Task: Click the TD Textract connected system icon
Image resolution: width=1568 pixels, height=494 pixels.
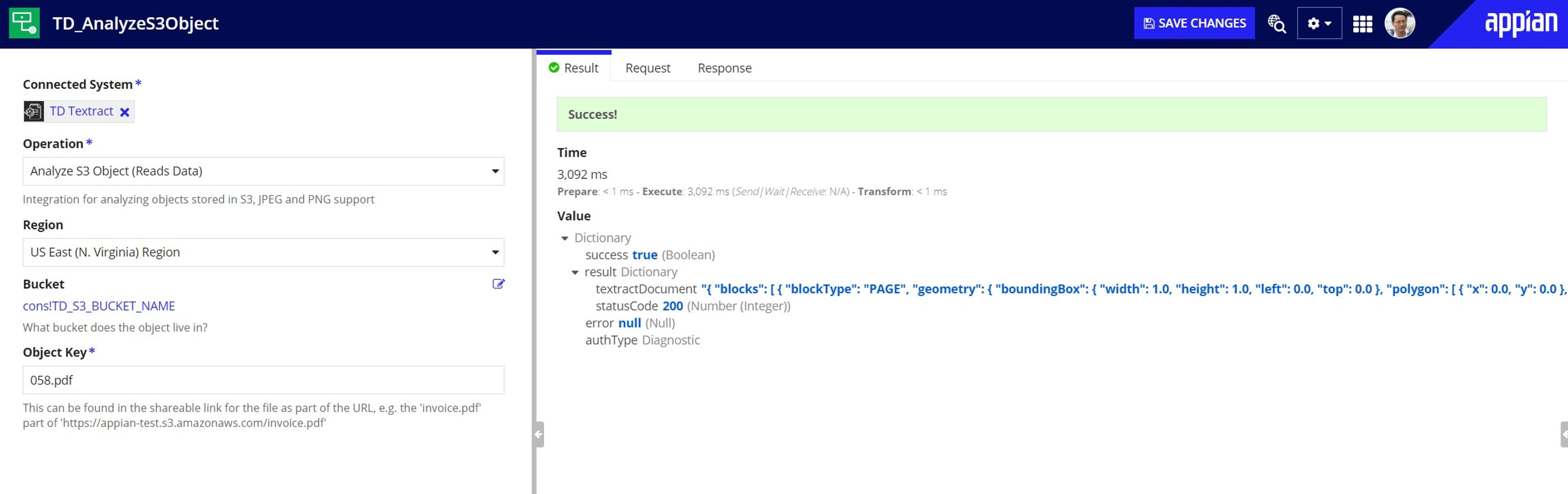Action: 33,111
